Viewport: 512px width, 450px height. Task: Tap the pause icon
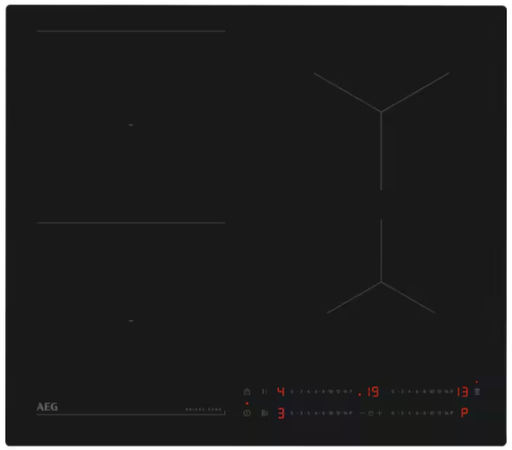(264, 391)
